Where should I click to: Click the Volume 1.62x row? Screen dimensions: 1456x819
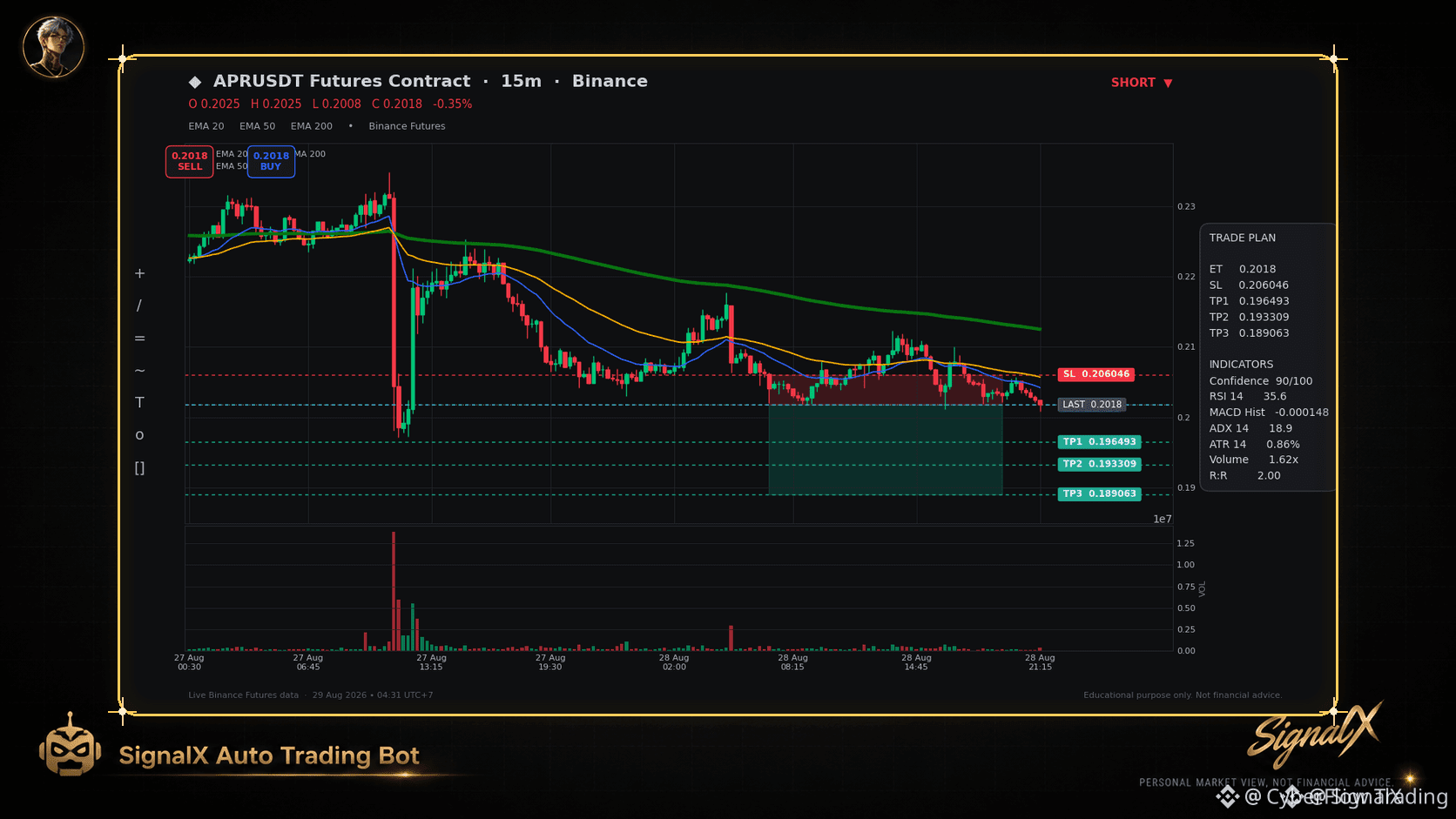pyautogui.click(x=1254, y=460)
